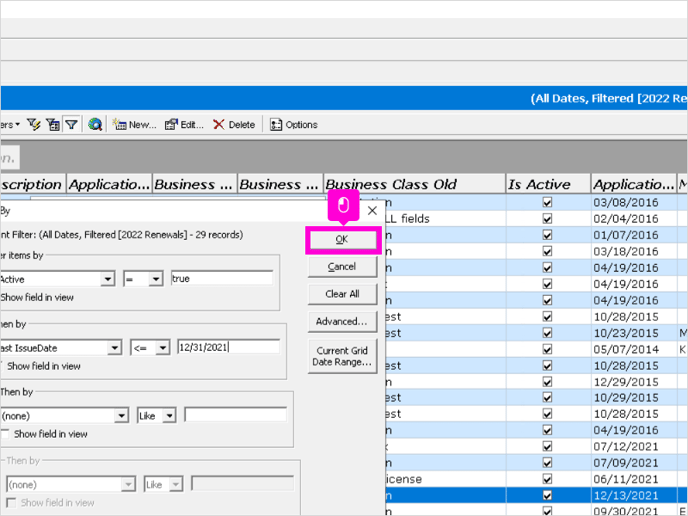688x516 pixels.
Task: Toggle Show field in view under enabled (none)
Action: (x=5, y=434)
